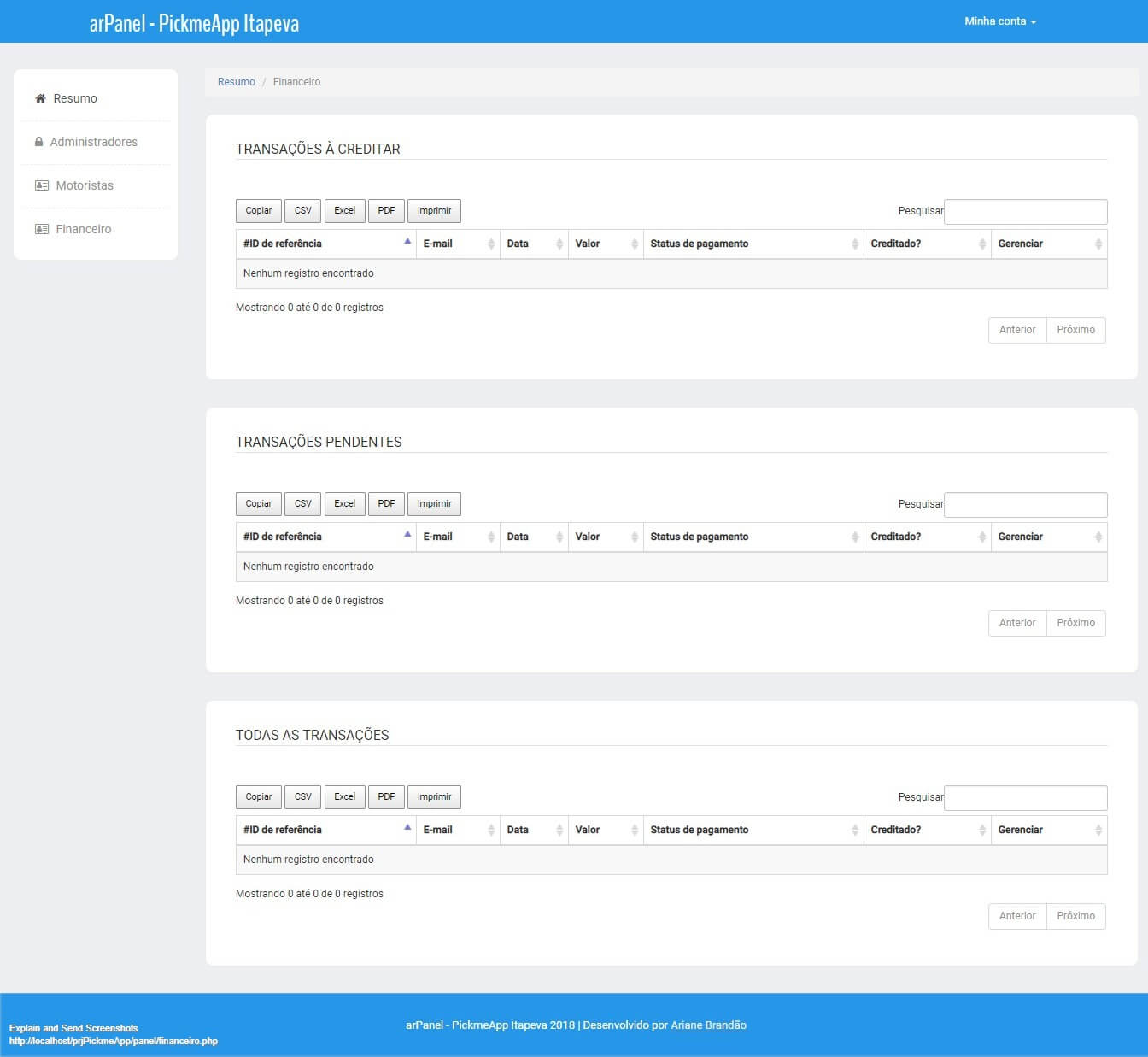
Task: Click Gerenciar sort arrows in 'Transações pendentes'
Action: click(1098, 537)
